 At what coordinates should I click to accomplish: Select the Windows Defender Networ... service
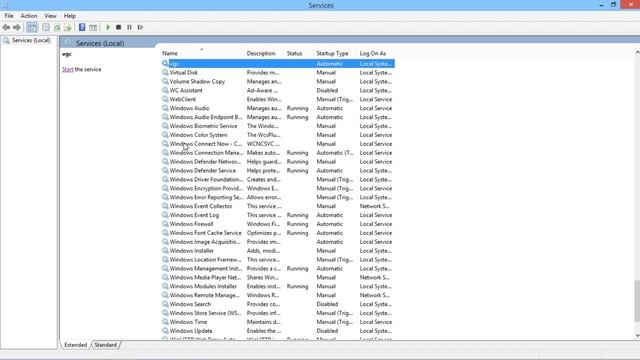click(x=278, y=162)
